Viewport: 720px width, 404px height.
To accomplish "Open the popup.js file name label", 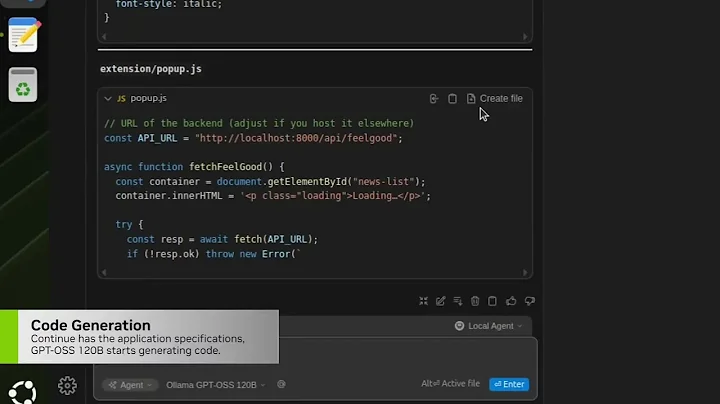I will [148, 98].
